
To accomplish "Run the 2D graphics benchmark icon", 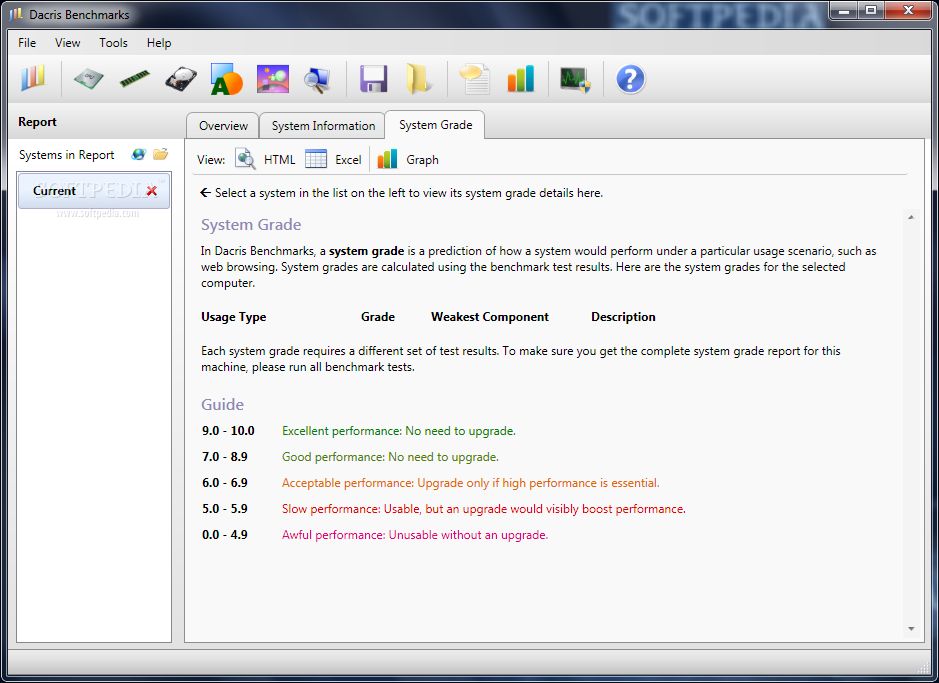I will [x=226, y=79].
